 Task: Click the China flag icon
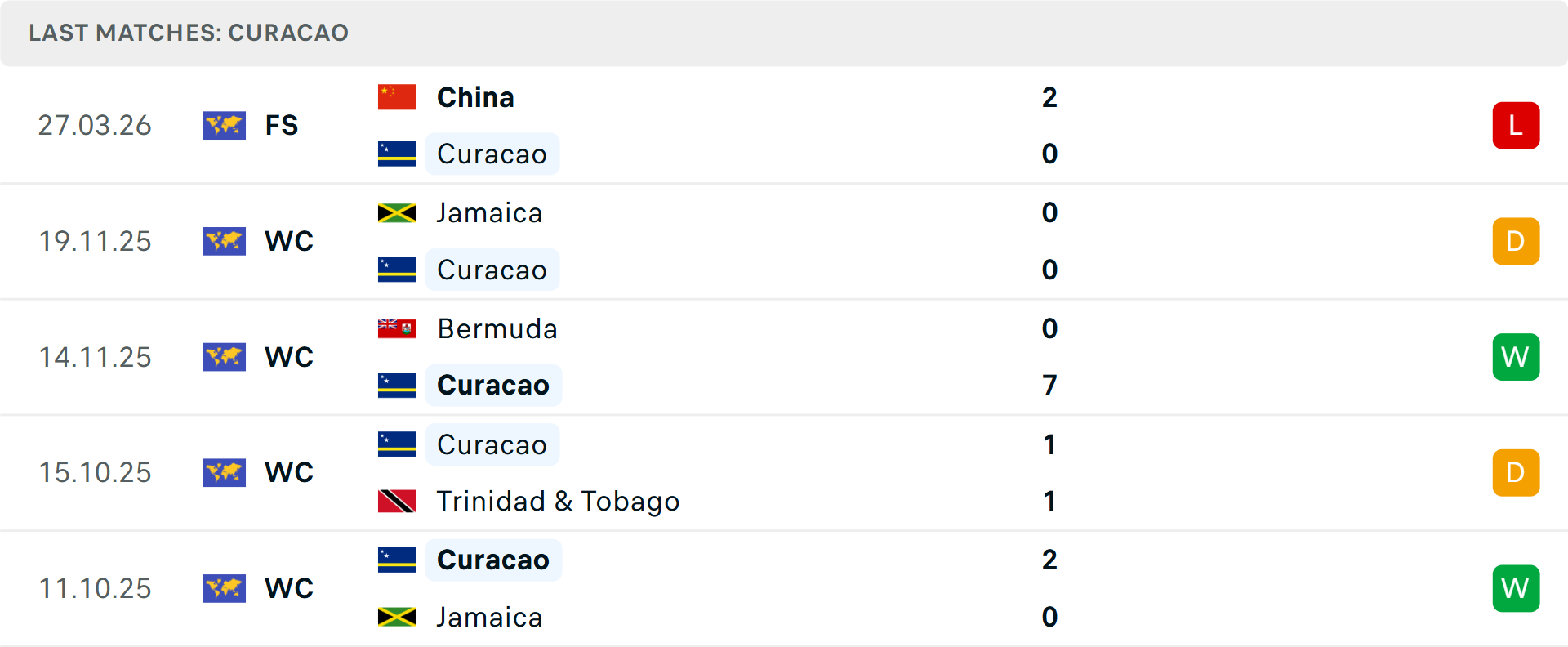click(397, 97)
